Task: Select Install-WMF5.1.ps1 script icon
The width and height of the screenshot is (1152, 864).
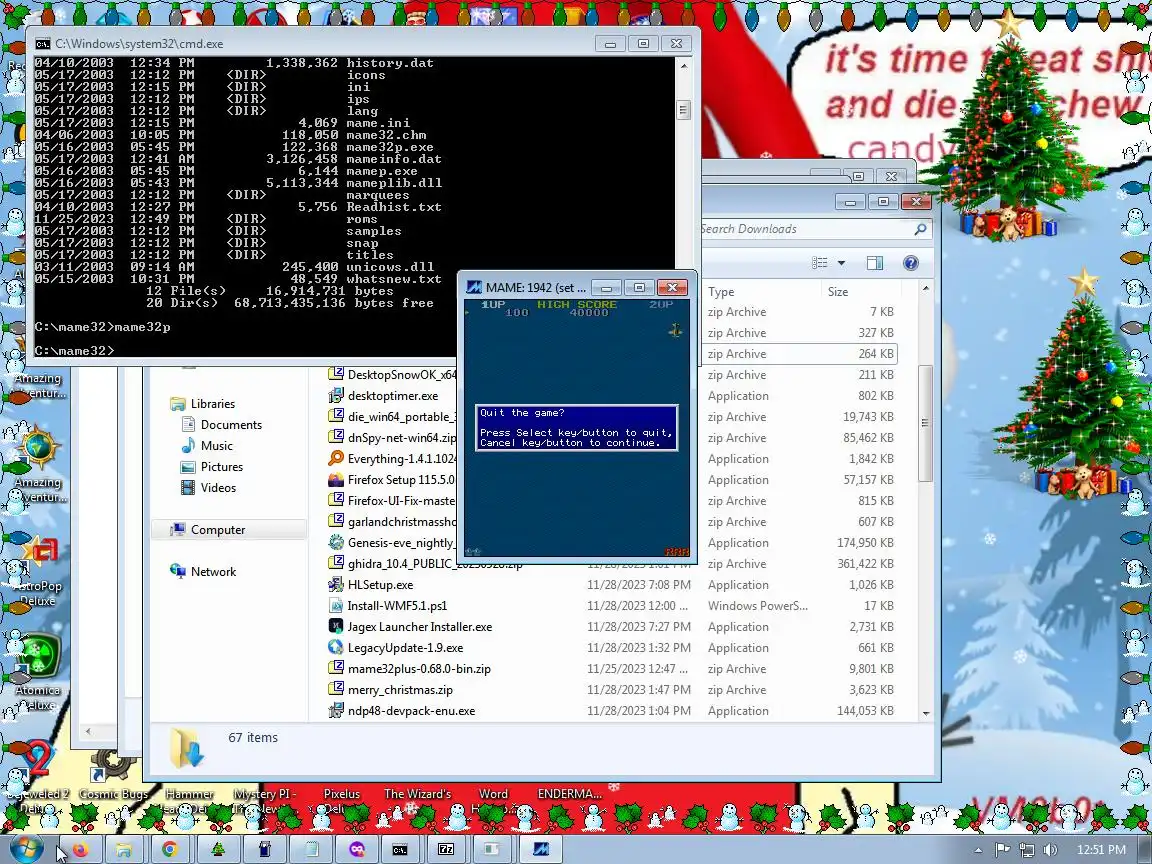Action: tap(336, 605)
